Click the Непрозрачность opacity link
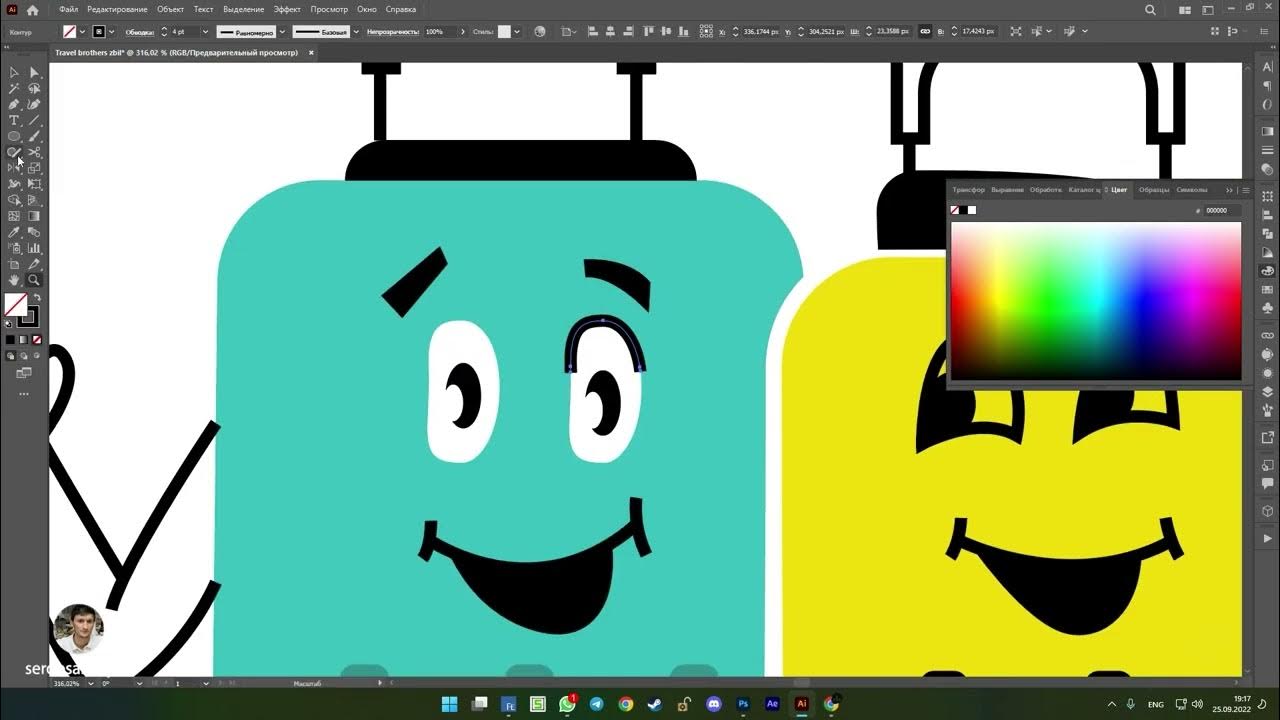The width and height of the screenshot is (1280, 720). tap(391, 32)
